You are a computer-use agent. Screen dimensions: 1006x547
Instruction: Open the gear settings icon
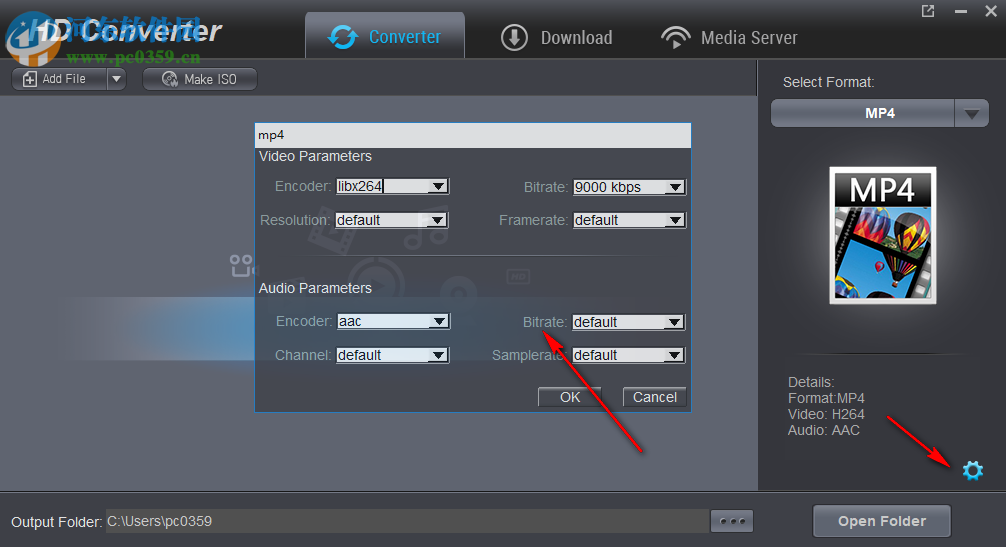(x=973, y=470)
